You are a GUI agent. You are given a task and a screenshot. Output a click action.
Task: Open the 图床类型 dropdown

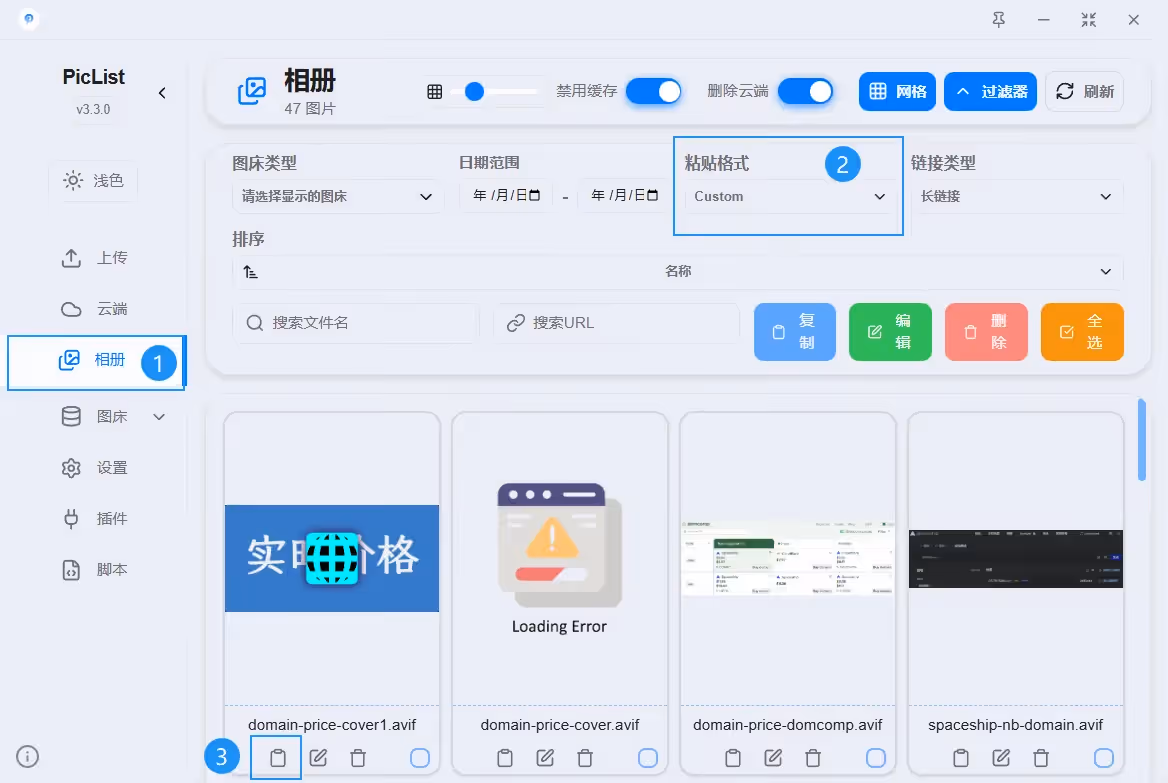[337, 197]
